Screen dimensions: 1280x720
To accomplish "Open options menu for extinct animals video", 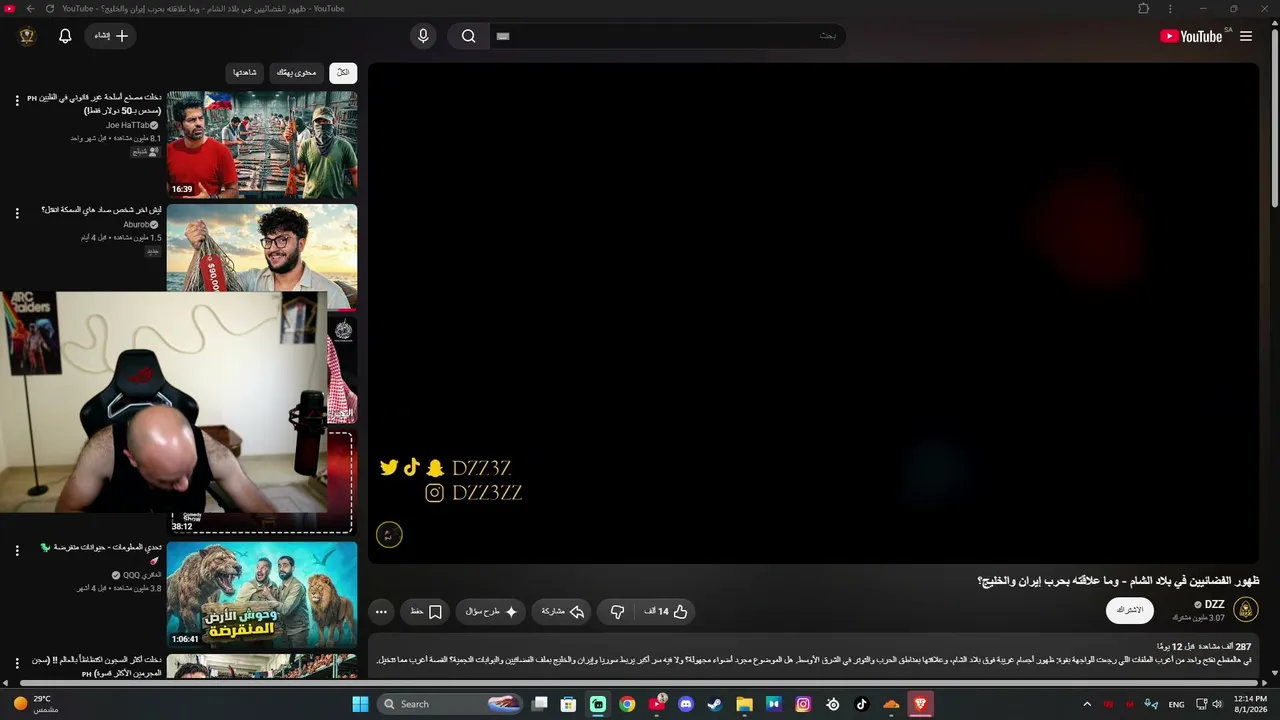I will click(x=17, y=550).
